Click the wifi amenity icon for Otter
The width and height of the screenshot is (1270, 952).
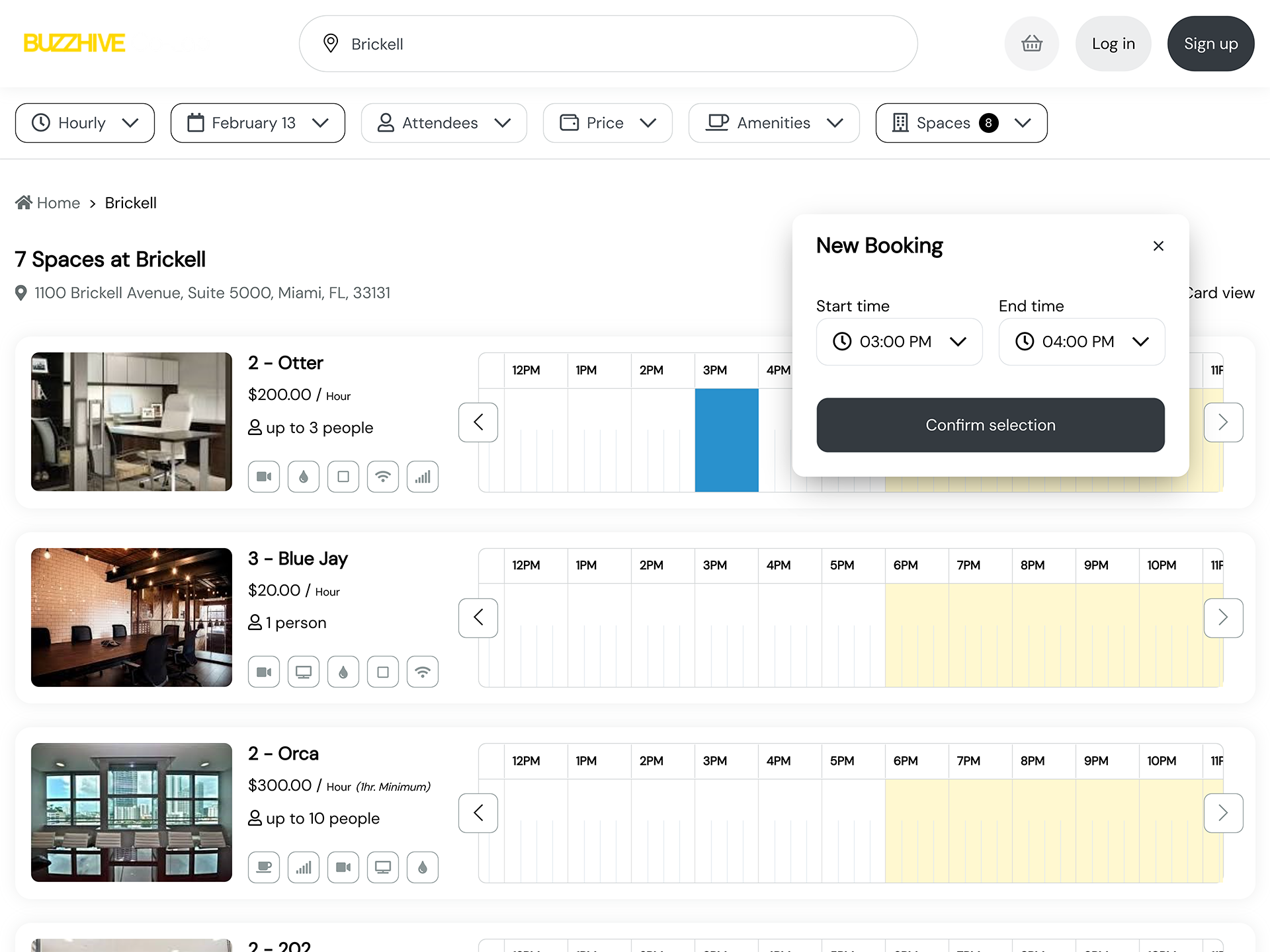383,477
